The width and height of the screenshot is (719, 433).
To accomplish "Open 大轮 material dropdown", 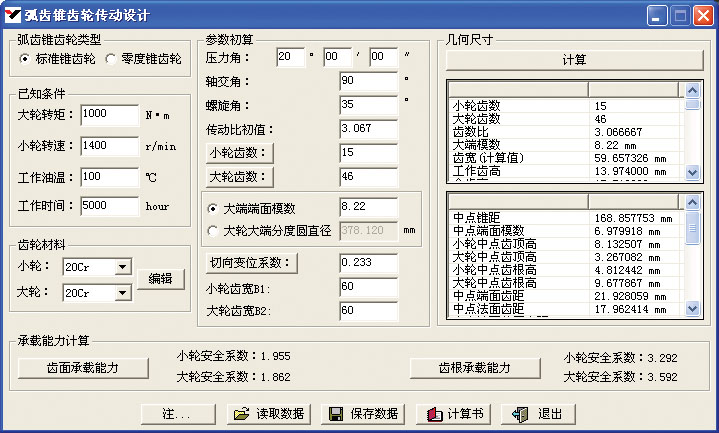I will coord(122,294).
